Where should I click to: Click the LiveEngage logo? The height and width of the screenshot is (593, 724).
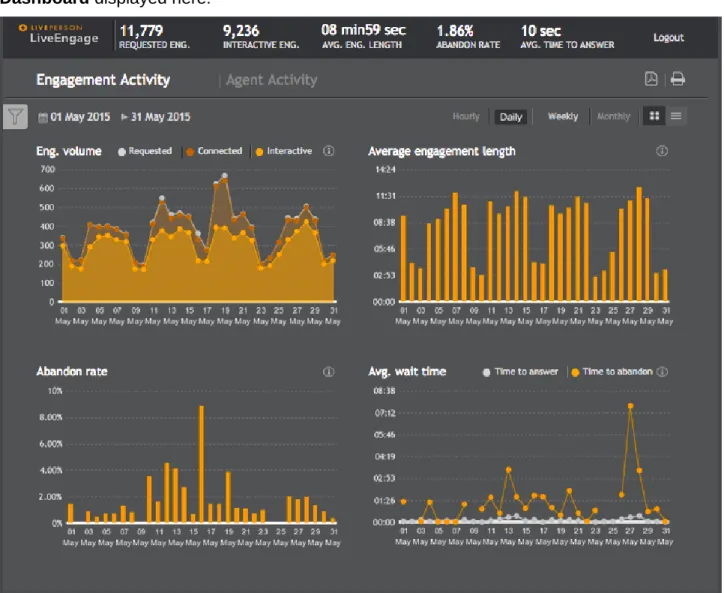point(59,34)
